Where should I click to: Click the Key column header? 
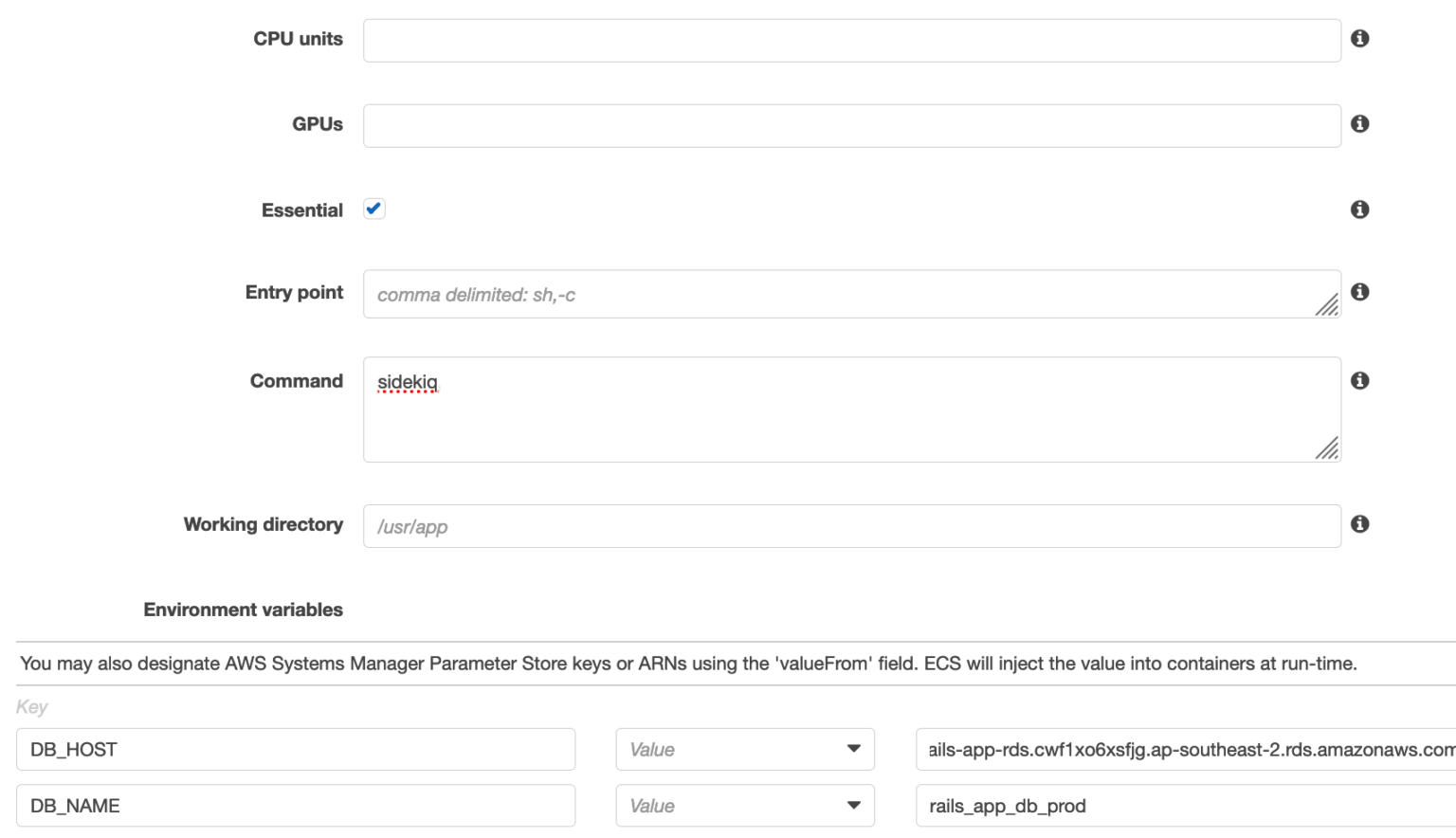30,706
